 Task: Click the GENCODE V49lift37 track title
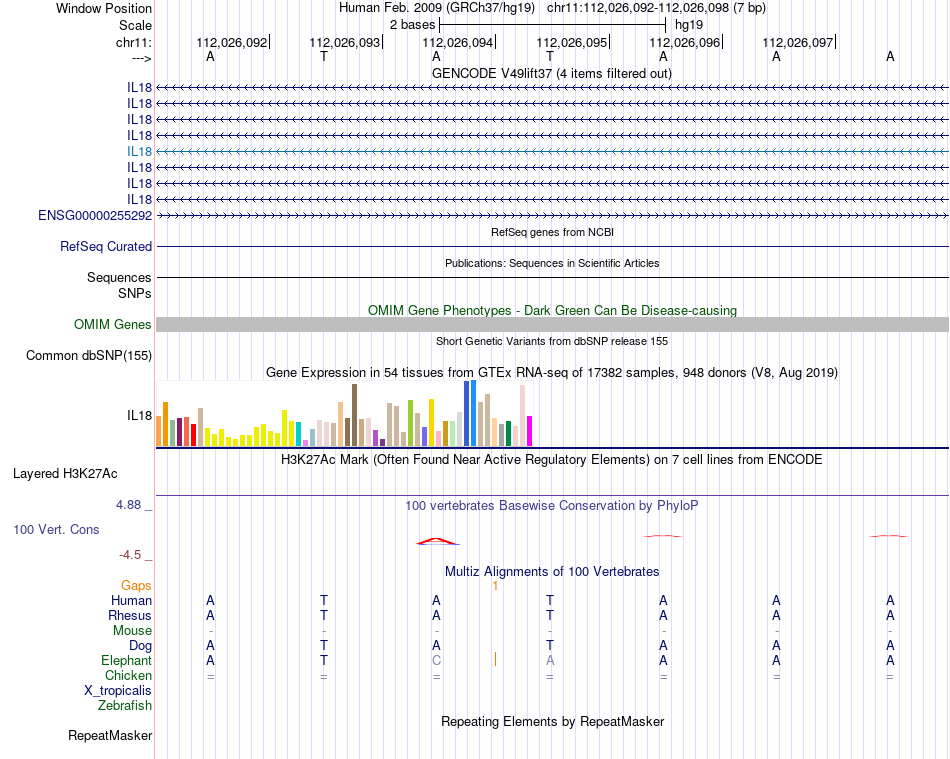(552, 73)
